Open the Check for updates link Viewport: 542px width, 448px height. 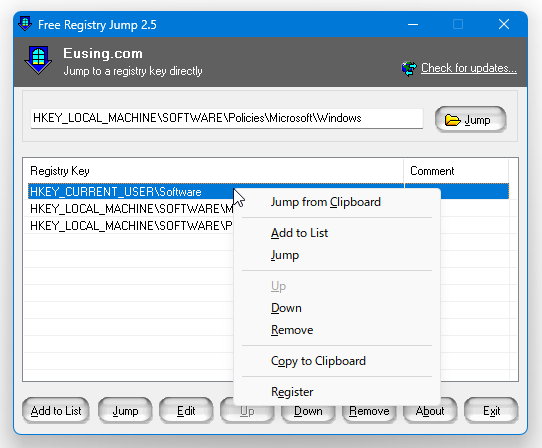point(468,68)
